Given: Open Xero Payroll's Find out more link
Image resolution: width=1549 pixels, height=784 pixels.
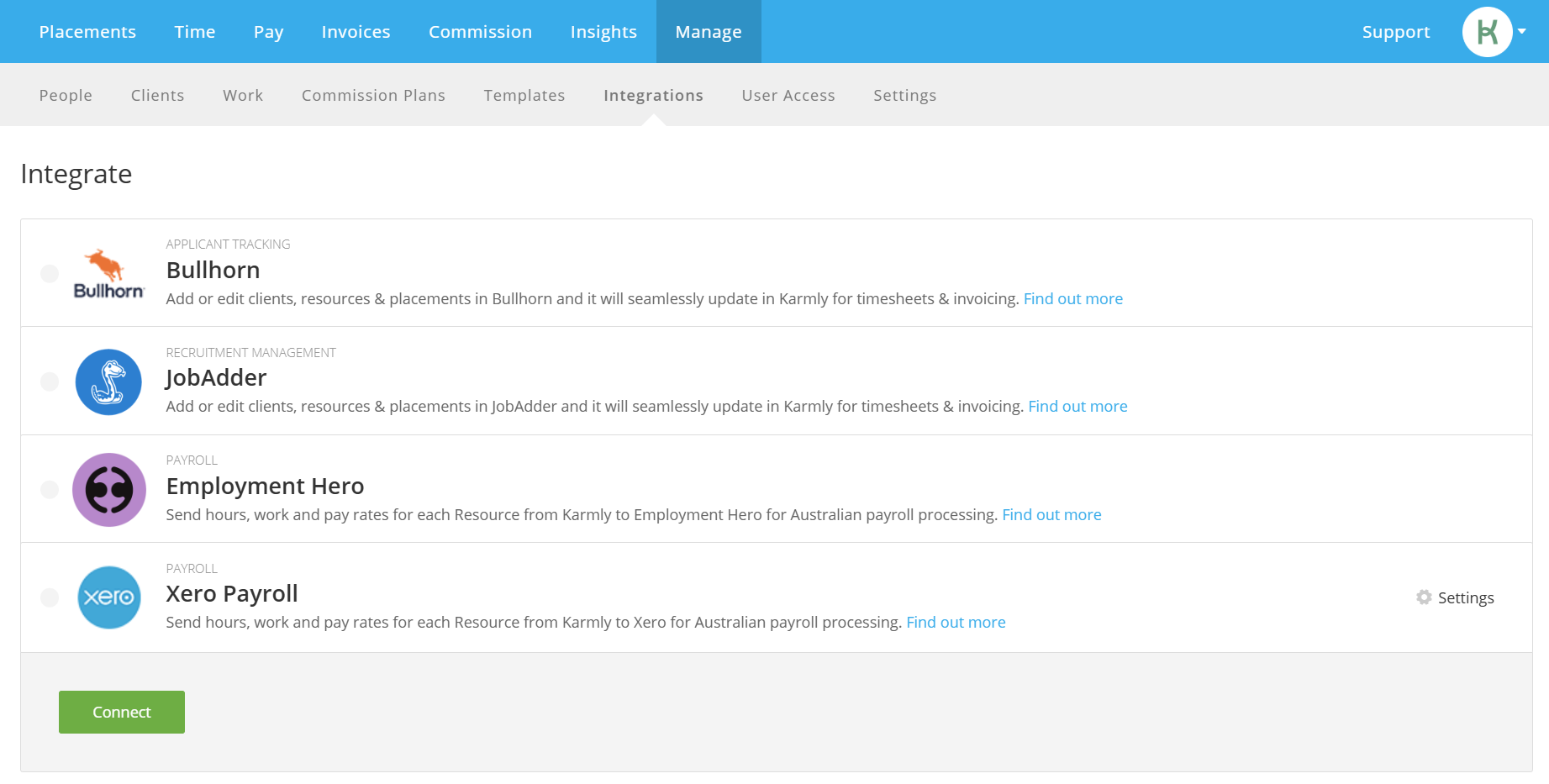Looking at the screenshot, I should click(x=956, y=622).
